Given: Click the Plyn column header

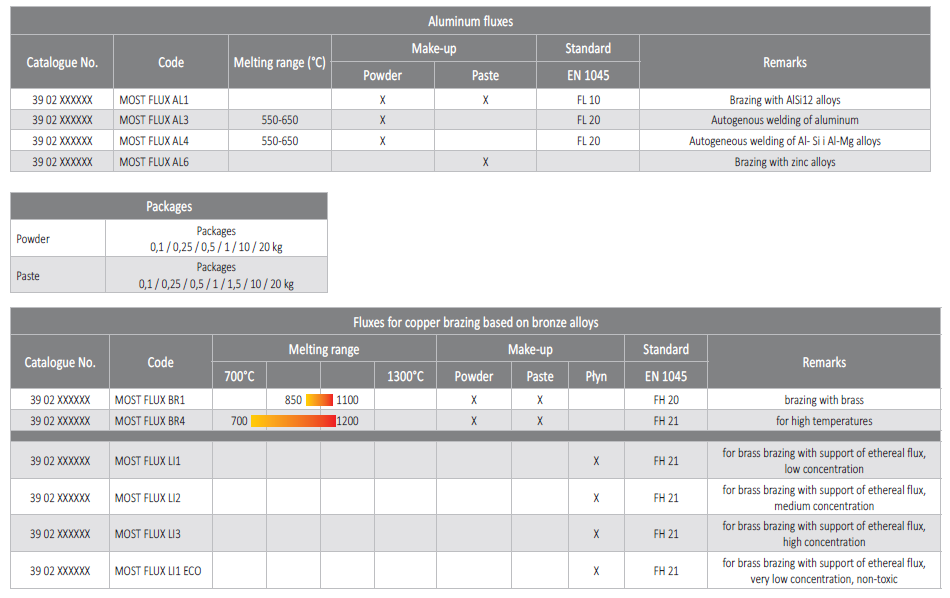Looking at the screenshot, I should pos(595,376).
